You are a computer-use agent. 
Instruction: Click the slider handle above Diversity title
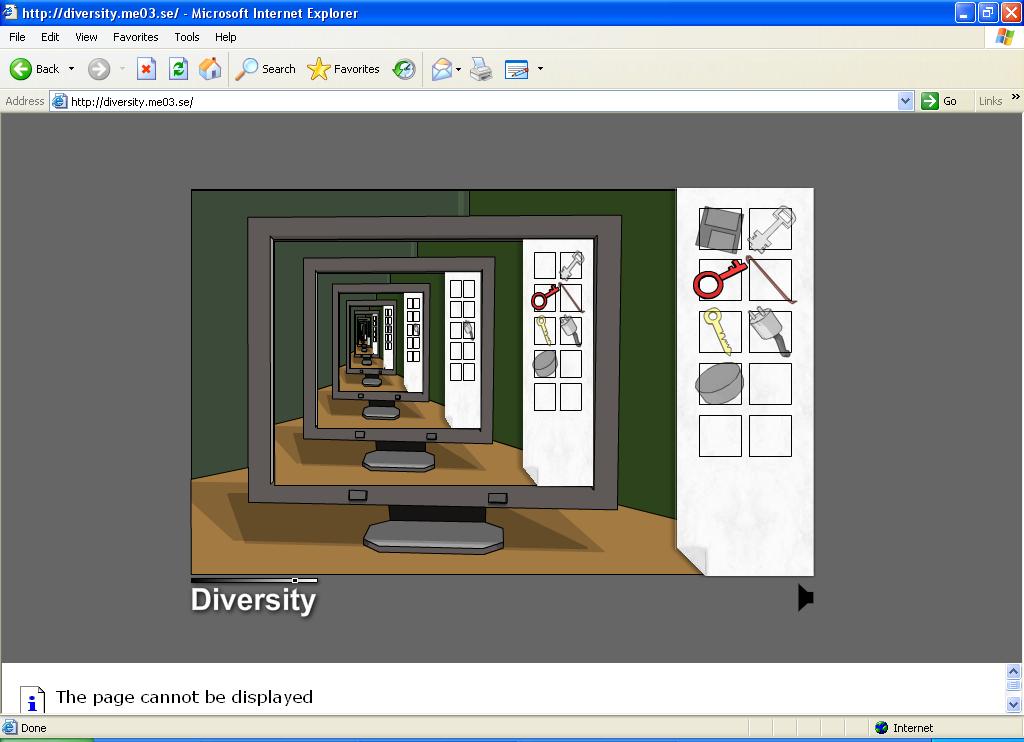coord(295,580)
